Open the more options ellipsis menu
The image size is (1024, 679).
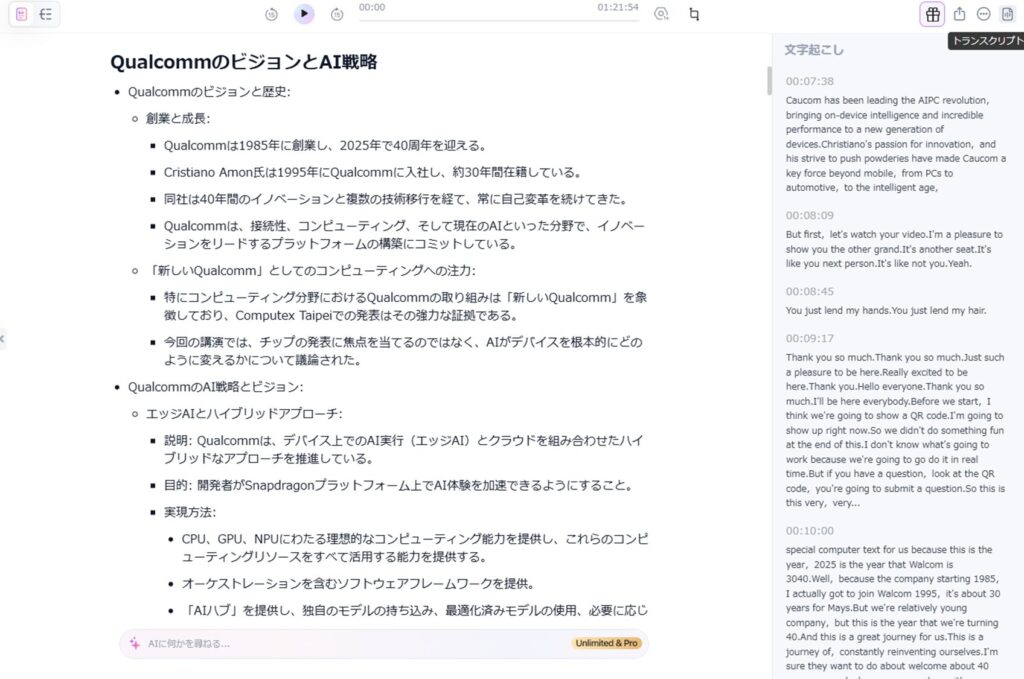point(984,14)
